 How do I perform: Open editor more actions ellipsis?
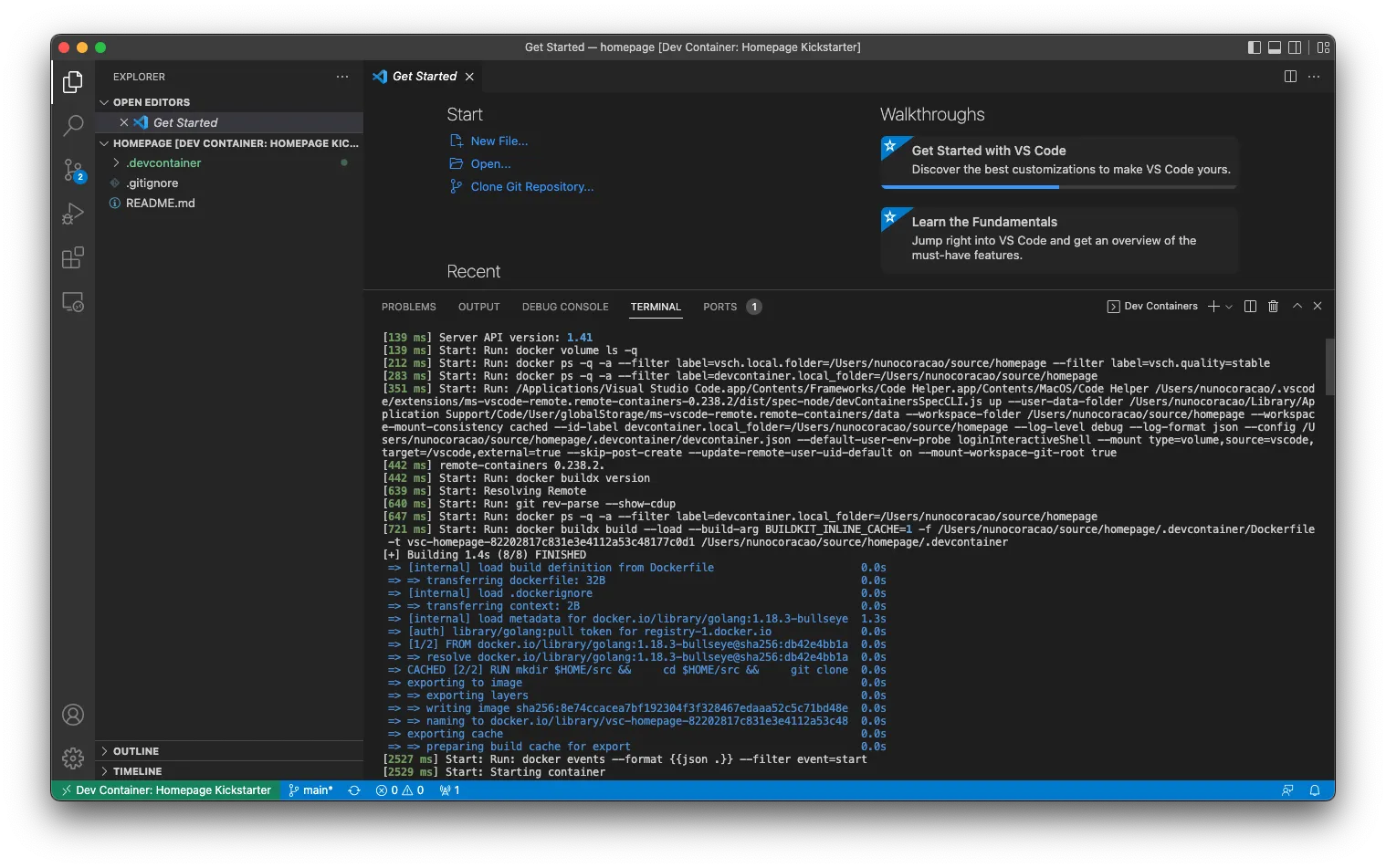click(1314, 77)
